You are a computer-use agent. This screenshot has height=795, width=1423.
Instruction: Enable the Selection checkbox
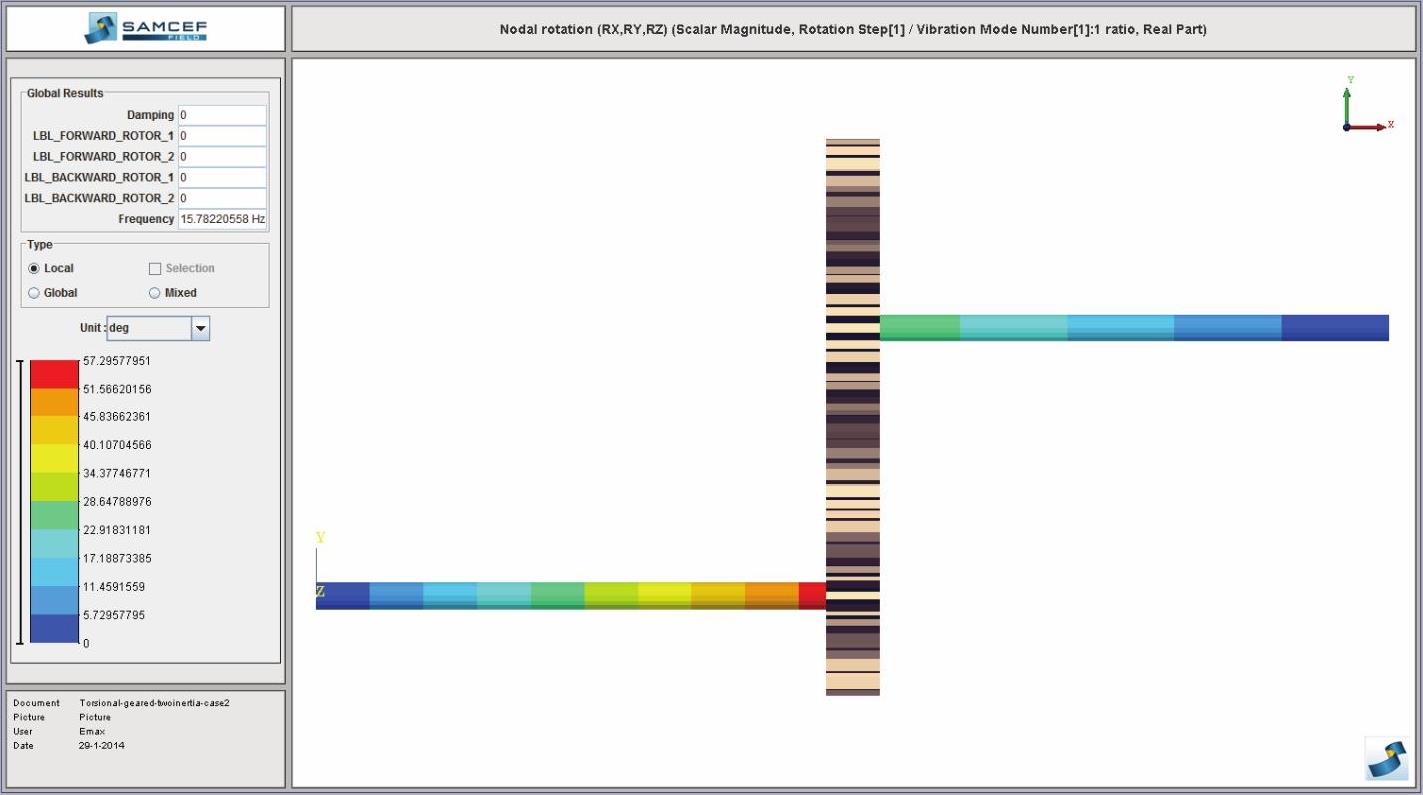coord(155,268)
